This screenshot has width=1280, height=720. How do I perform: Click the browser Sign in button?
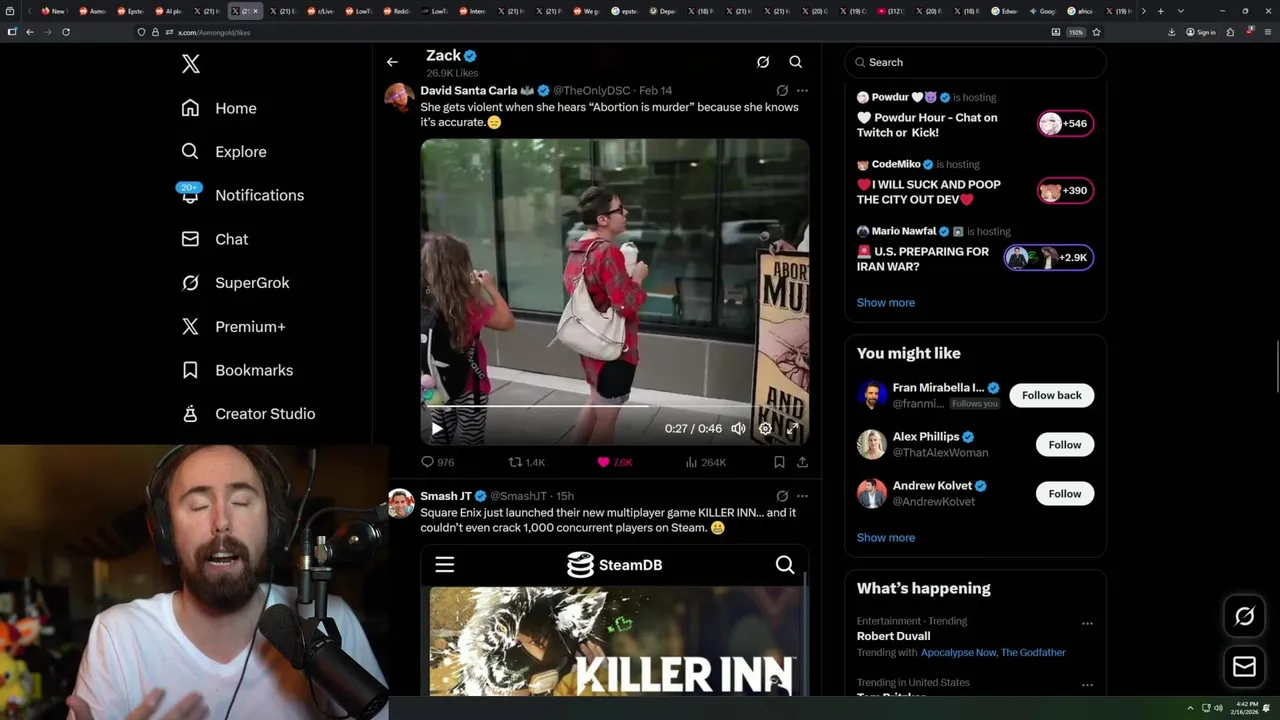(x=1201, y=32)
